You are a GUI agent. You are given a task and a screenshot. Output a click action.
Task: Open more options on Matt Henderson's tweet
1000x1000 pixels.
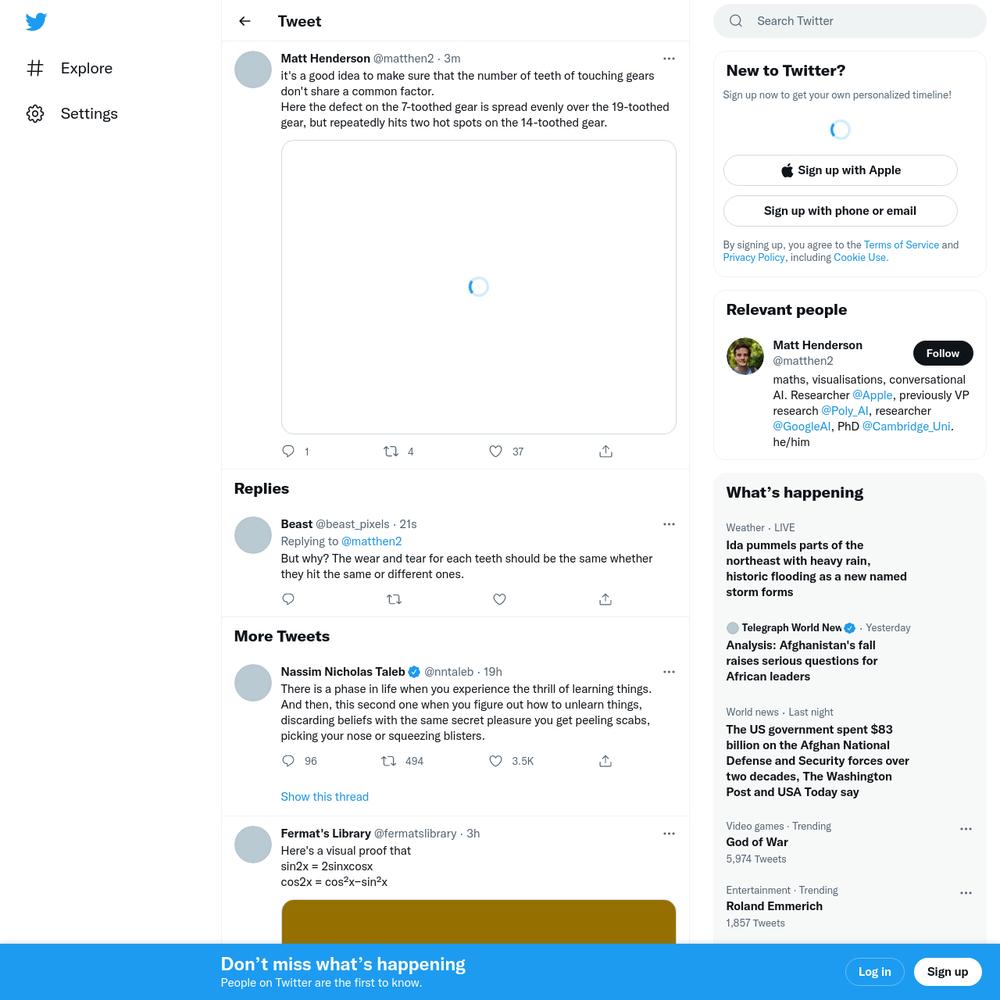point(669,59)
